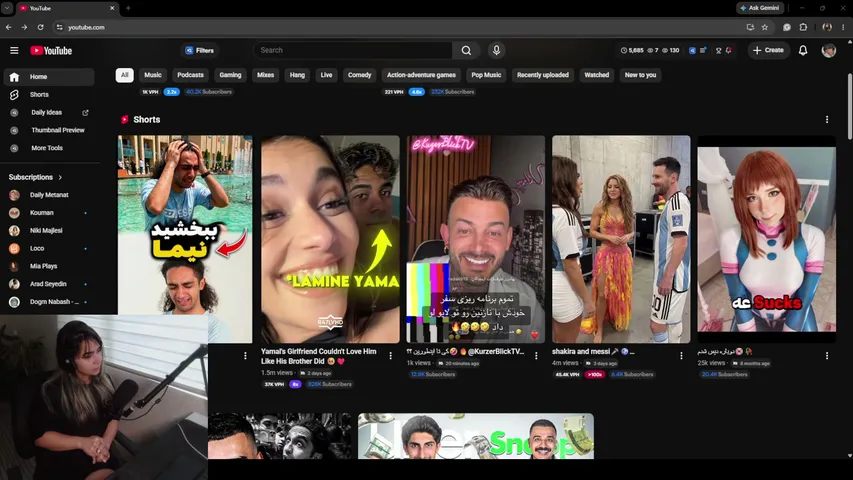Open a new browser tab
The width and height of the screenshot is (853, 480).
coord(128,8)
